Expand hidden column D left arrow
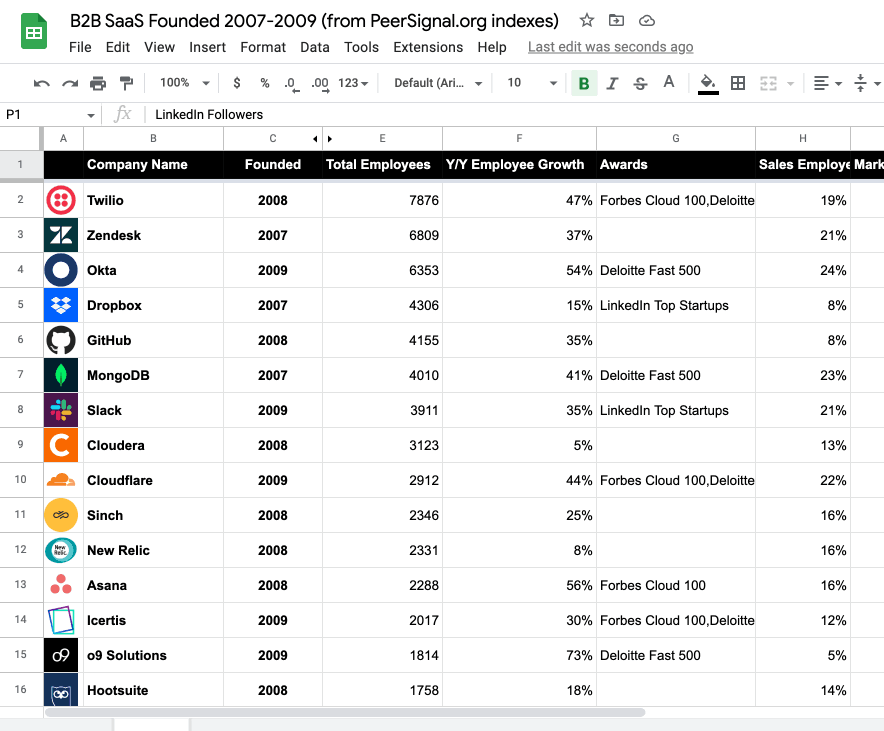The height and width of the screenshot is (731, 884). (315, 139)
